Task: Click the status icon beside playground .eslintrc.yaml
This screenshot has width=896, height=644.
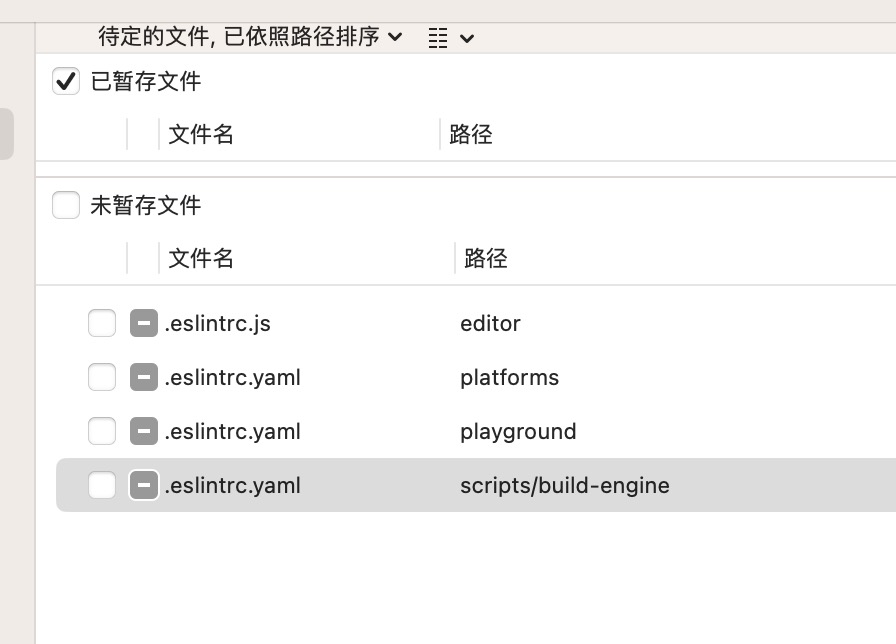Action: coord(144,431)
